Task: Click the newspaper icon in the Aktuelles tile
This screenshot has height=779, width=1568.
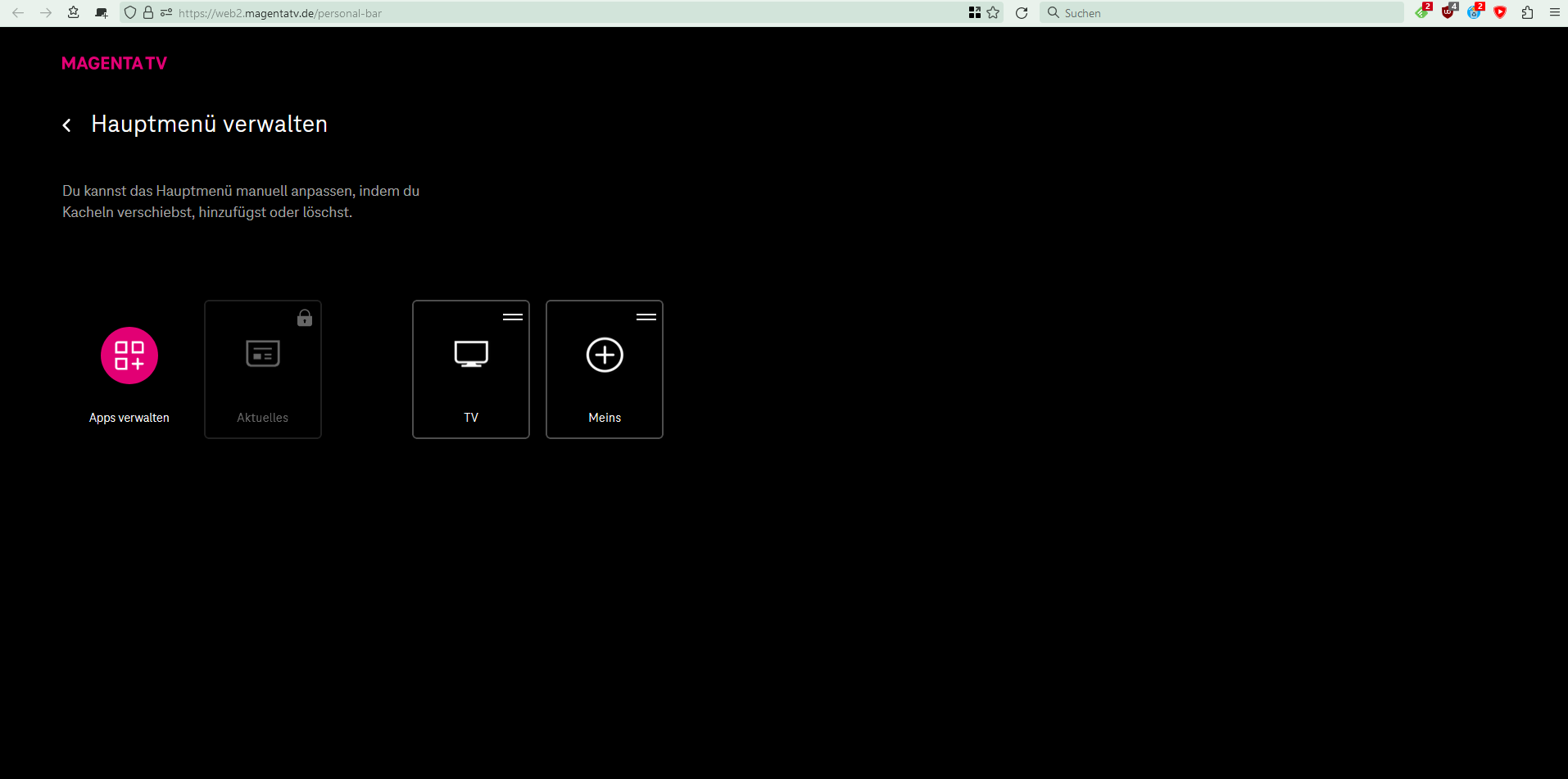Action: tap(263, 354)
